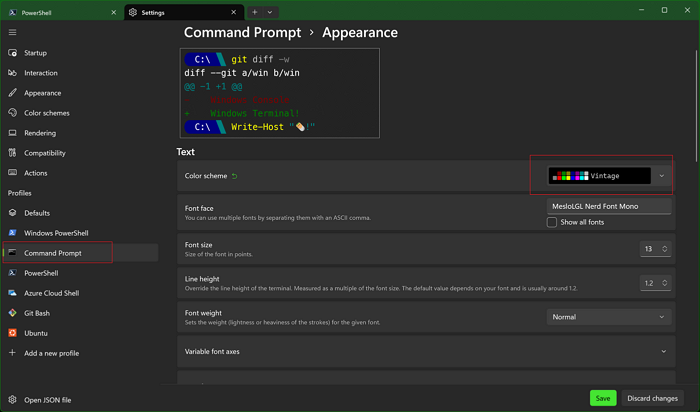Click the Git Bash icon
Image resolution: width=700 pixels, height=412 pixels.
click(x=12, y=313)
